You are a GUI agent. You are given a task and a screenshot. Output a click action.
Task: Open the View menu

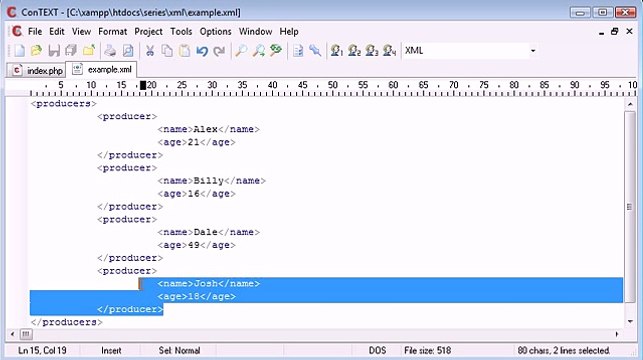(81, 32)
